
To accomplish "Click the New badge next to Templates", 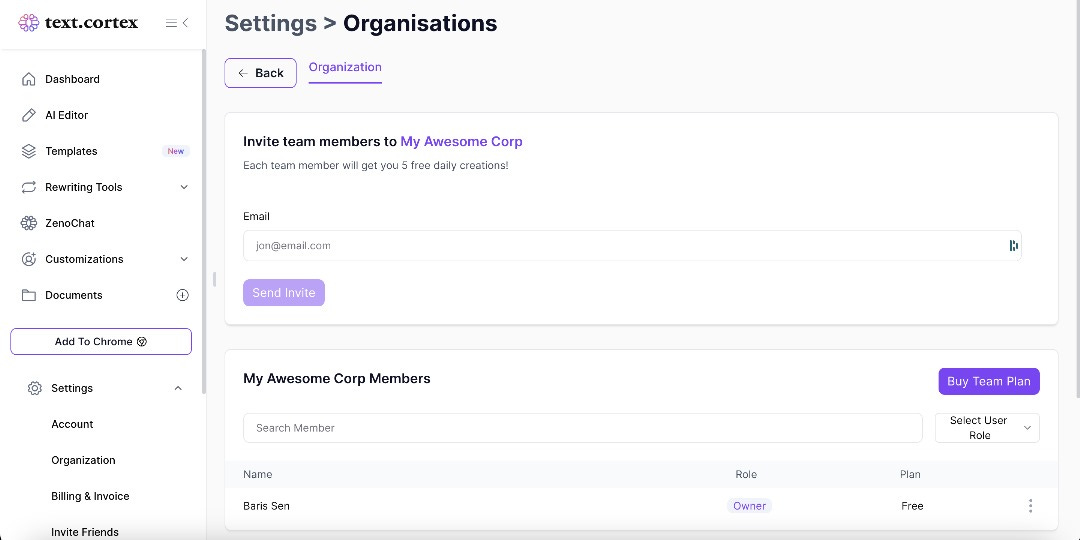I will (176, 152).
